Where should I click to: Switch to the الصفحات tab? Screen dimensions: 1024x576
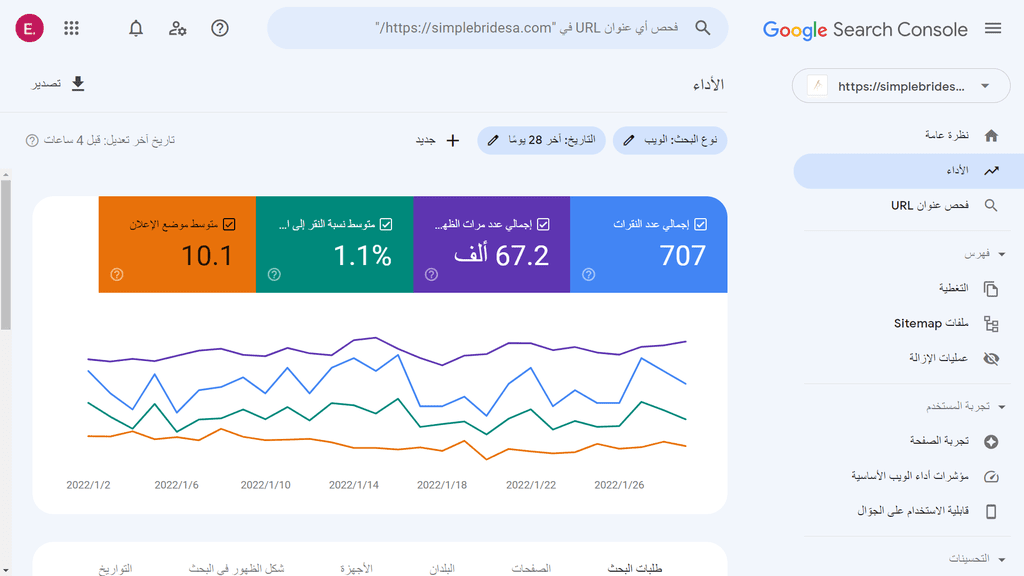click(531, 568)
